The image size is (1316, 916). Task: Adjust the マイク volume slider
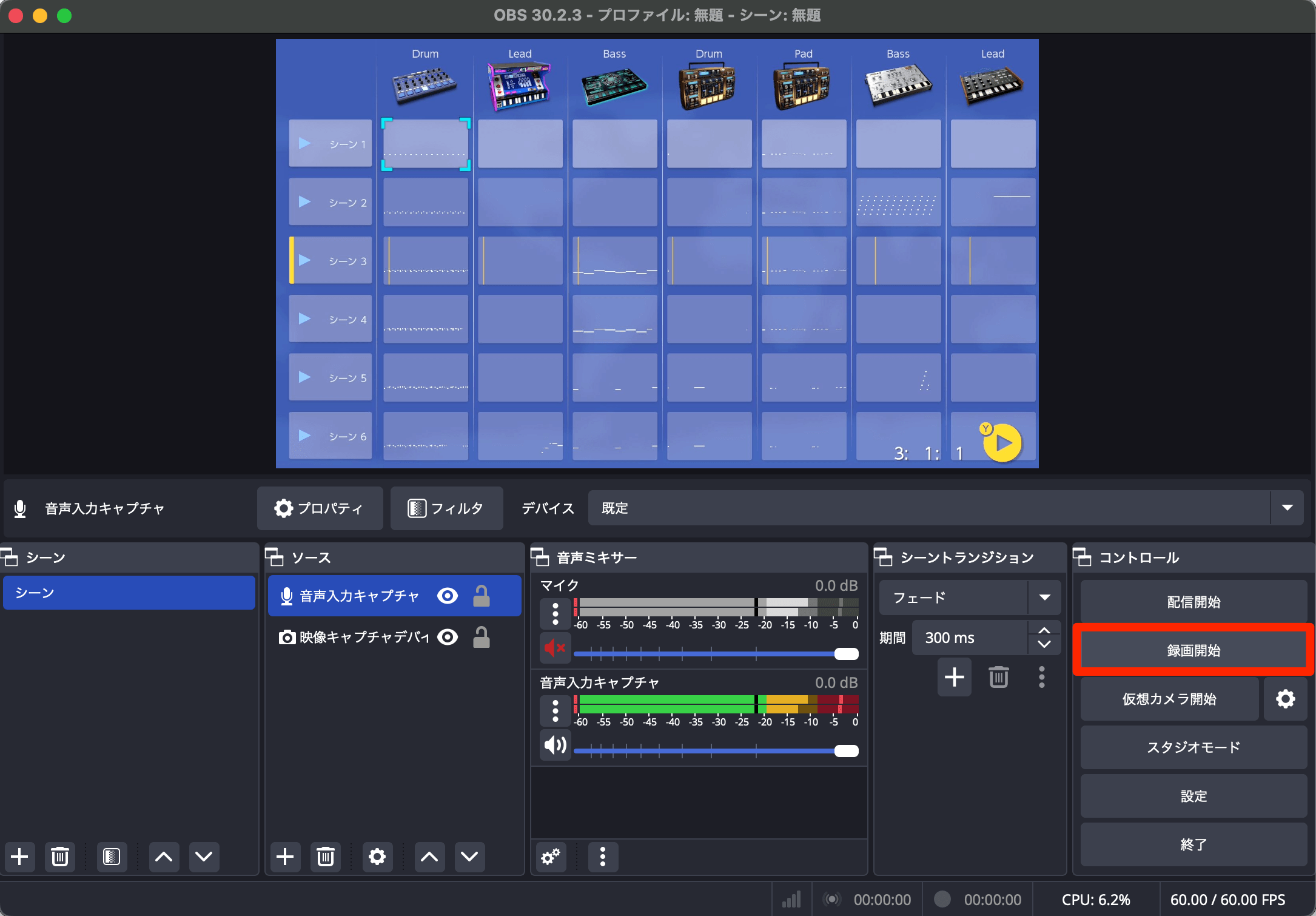pos(716,653)
